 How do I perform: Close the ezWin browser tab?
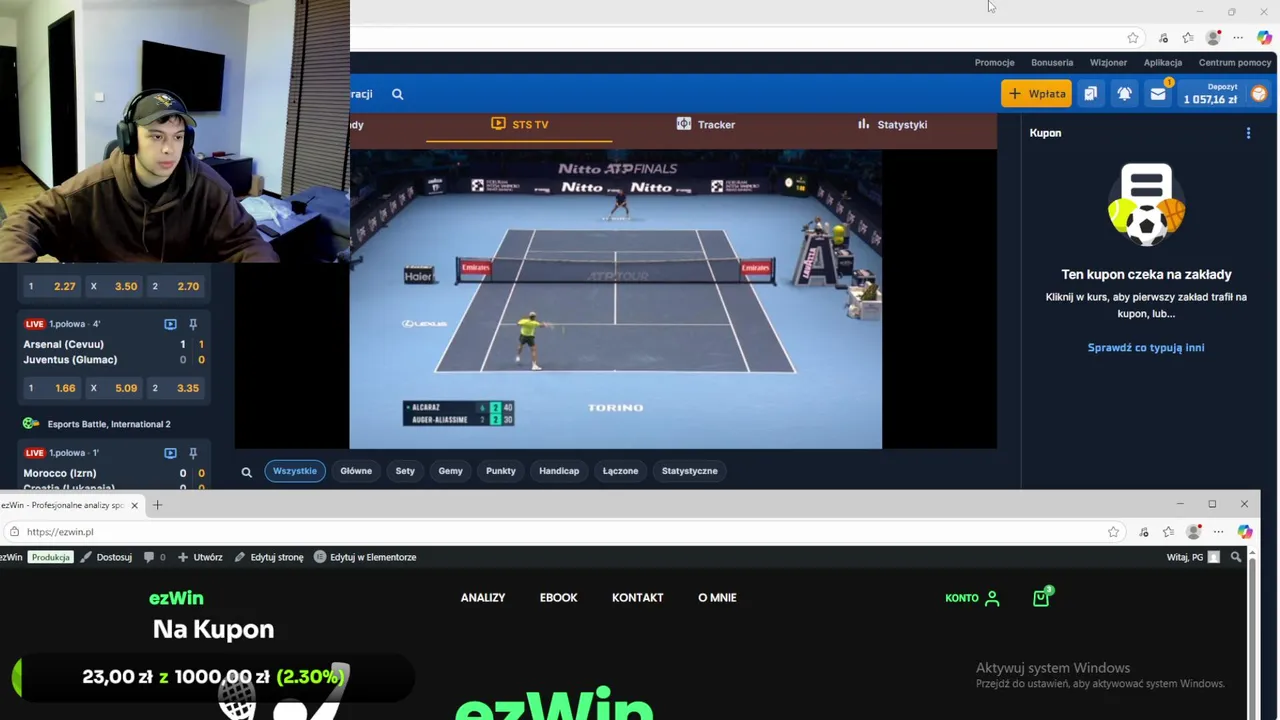tap(134, 505)
